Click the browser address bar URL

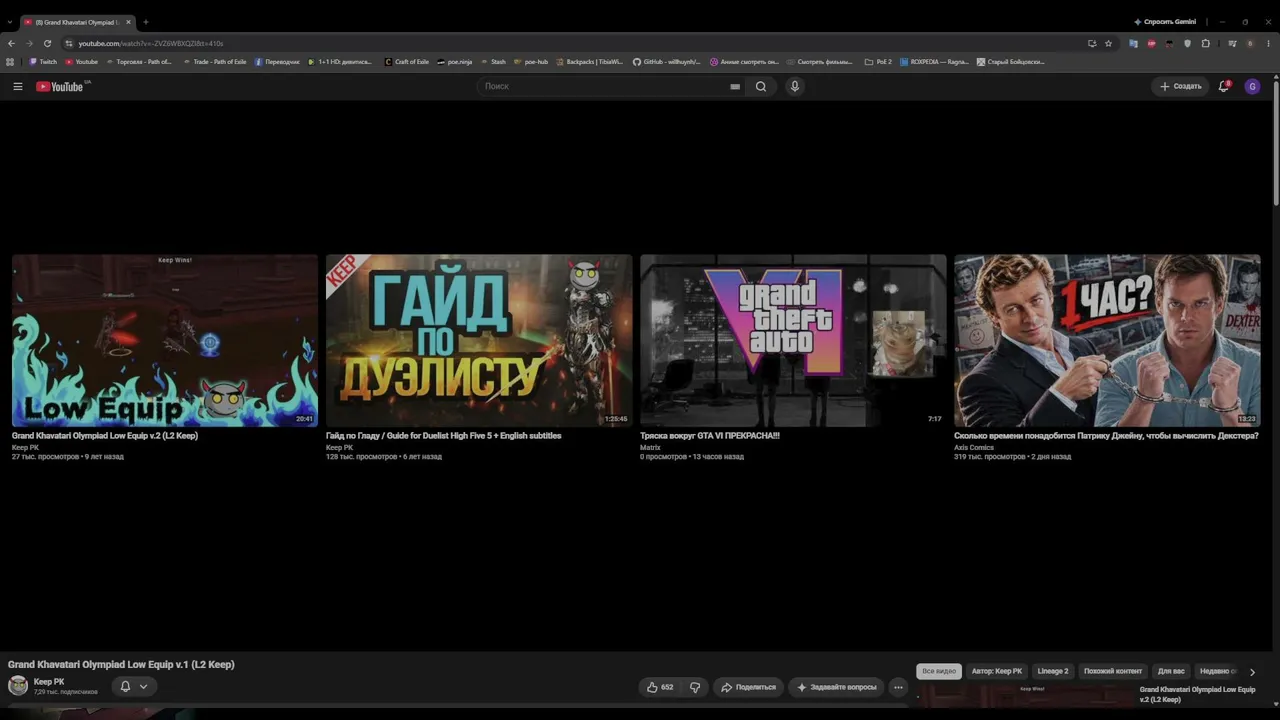[151, 43]
